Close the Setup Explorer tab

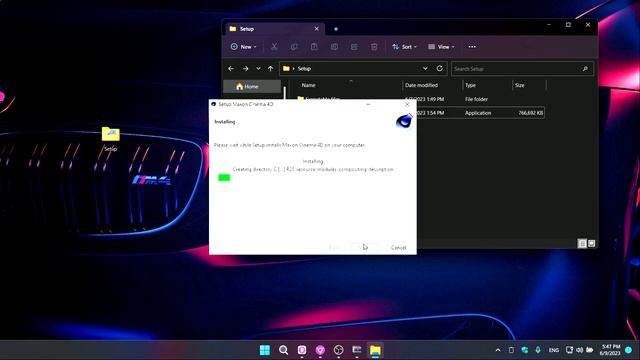pos(316,29)
